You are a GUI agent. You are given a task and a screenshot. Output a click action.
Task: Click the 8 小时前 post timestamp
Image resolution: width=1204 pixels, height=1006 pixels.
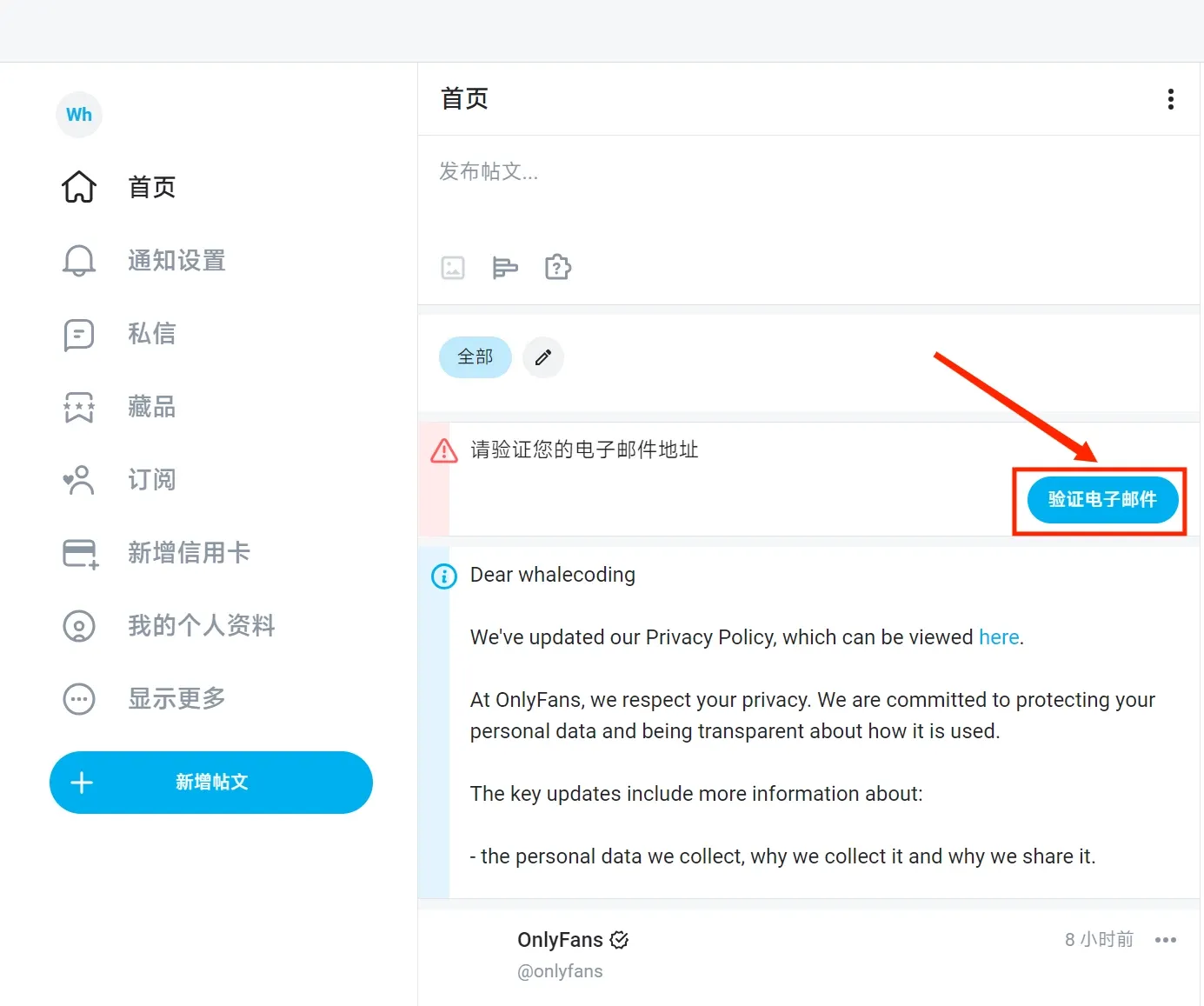1099,940
